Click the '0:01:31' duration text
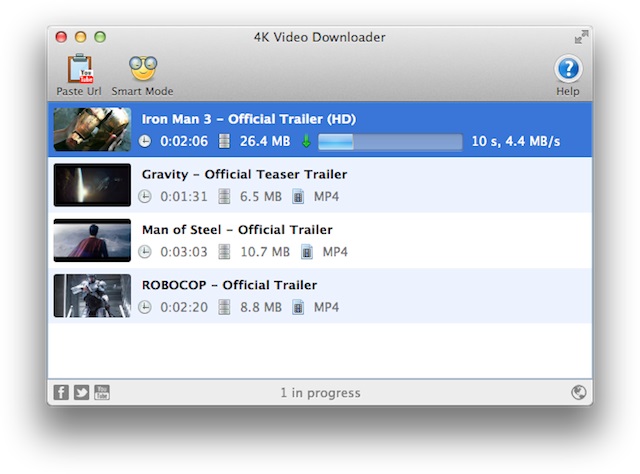The height and width of the screenshot is (474, 640). coord(184,196)
